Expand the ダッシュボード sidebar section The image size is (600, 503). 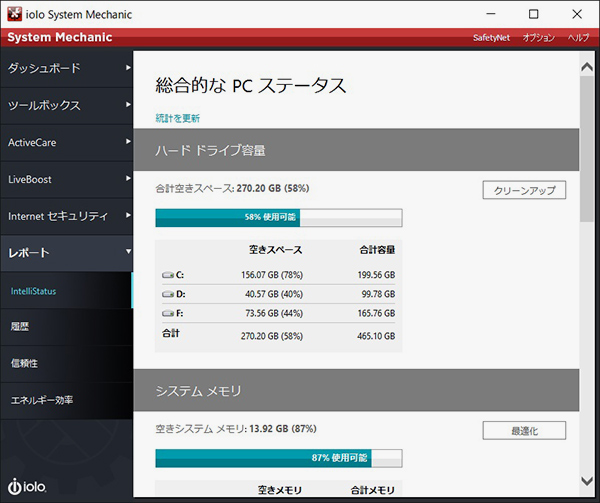(x=66, y=69)
